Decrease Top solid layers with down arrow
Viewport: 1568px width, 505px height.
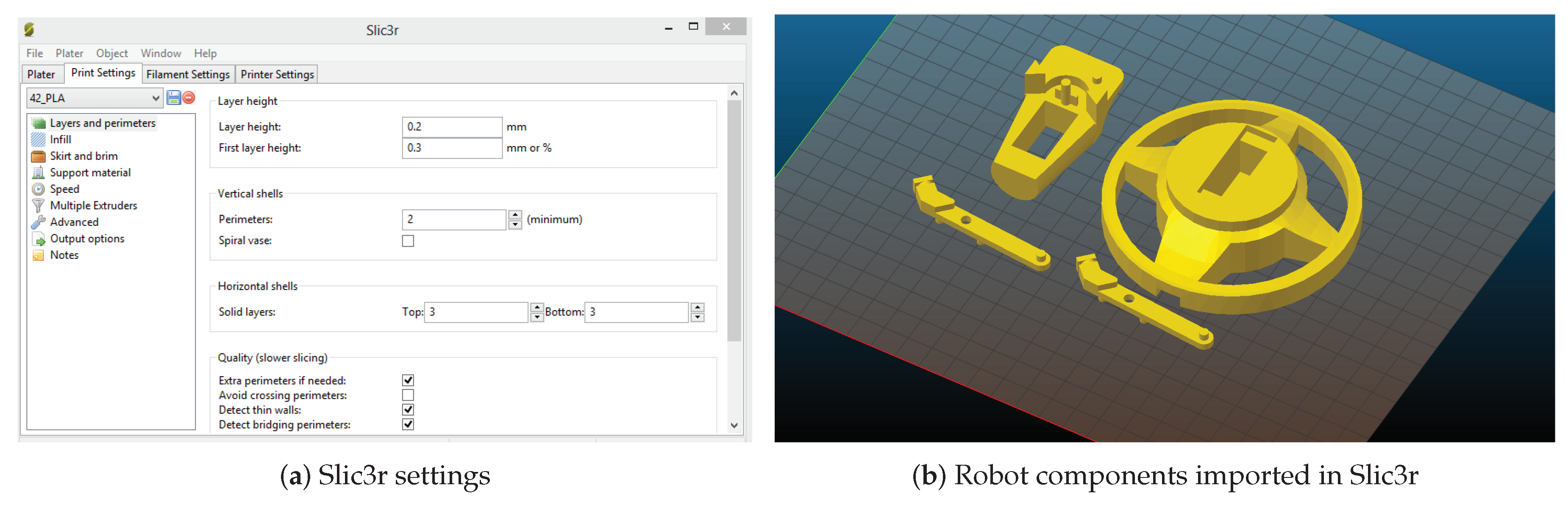pos(536,317)
